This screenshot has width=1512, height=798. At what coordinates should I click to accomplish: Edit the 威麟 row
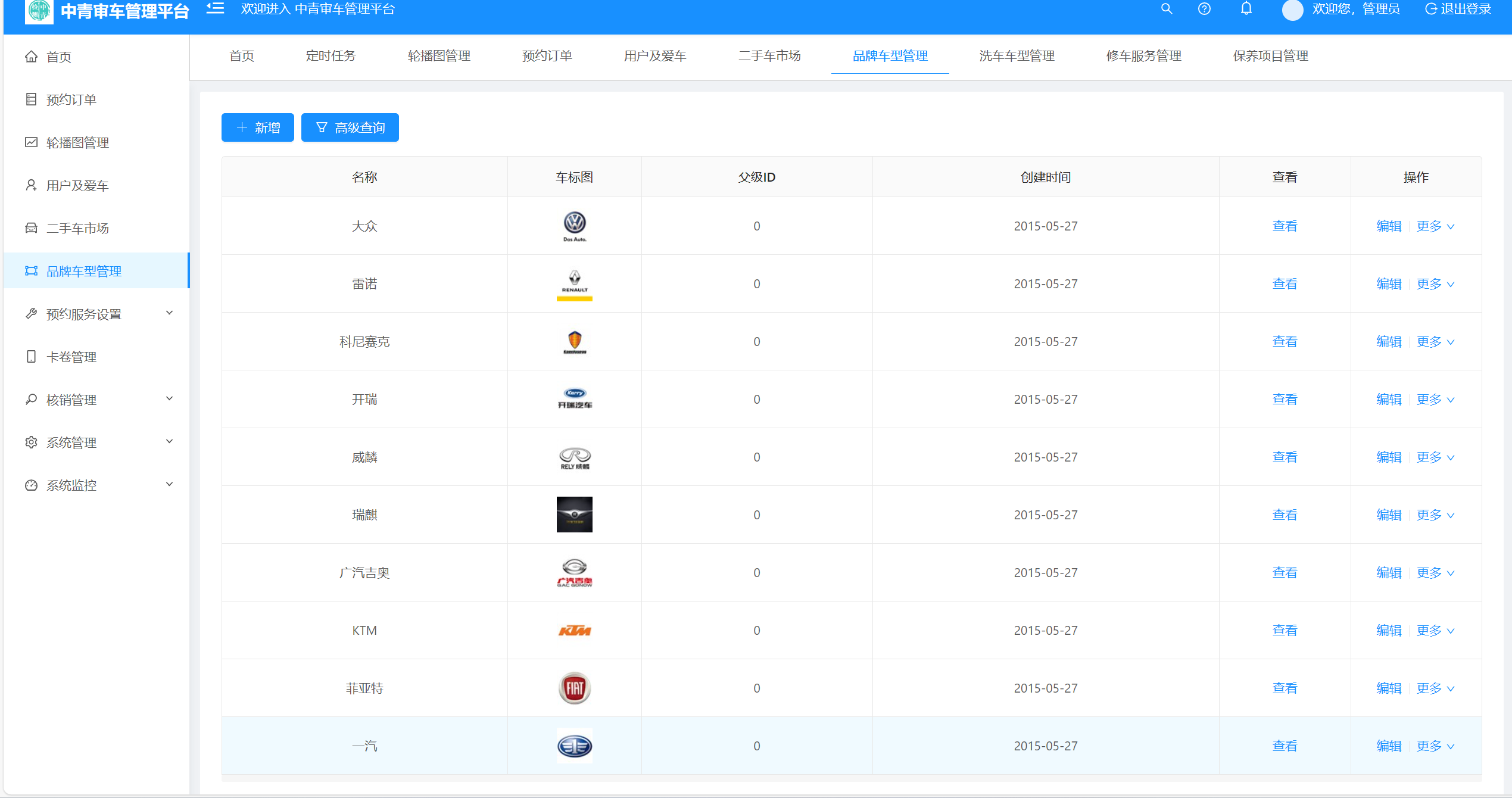point(1389,457)
